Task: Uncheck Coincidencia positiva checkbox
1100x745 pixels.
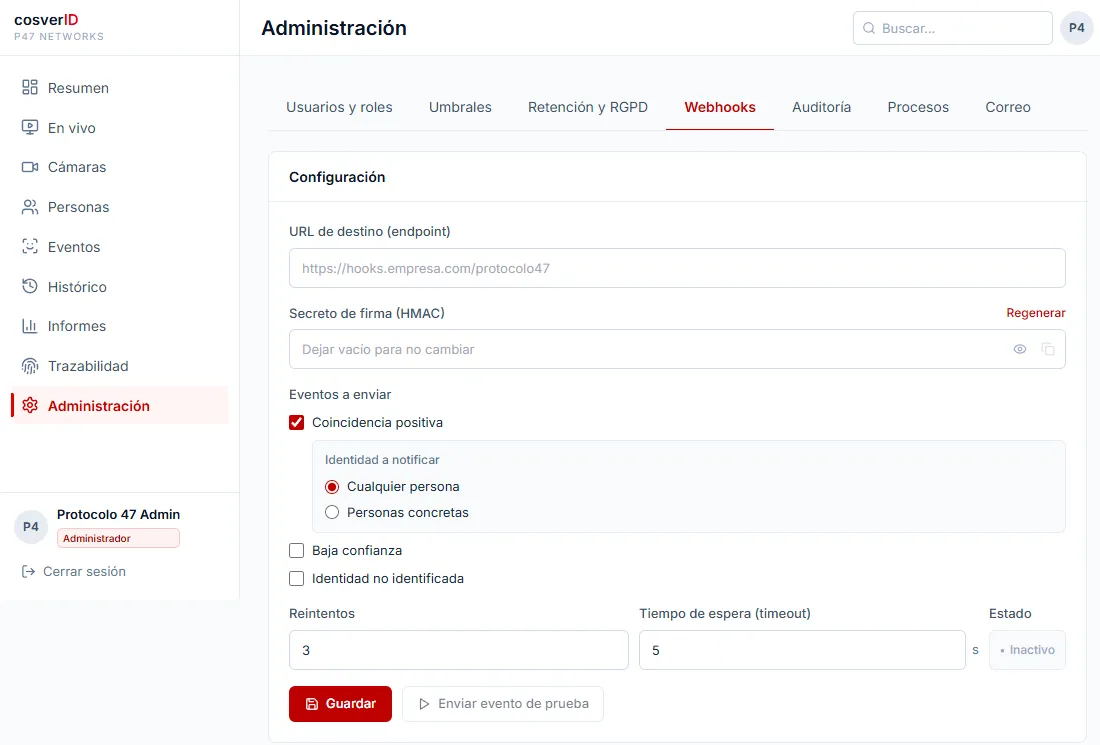Action: (x=297, y=422)
